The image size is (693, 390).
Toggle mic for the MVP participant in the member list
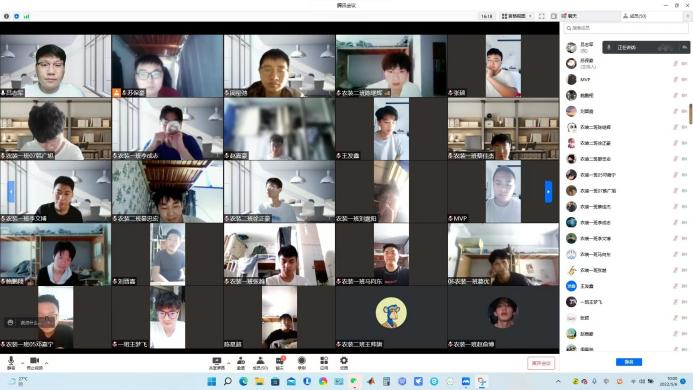(676, 80)
